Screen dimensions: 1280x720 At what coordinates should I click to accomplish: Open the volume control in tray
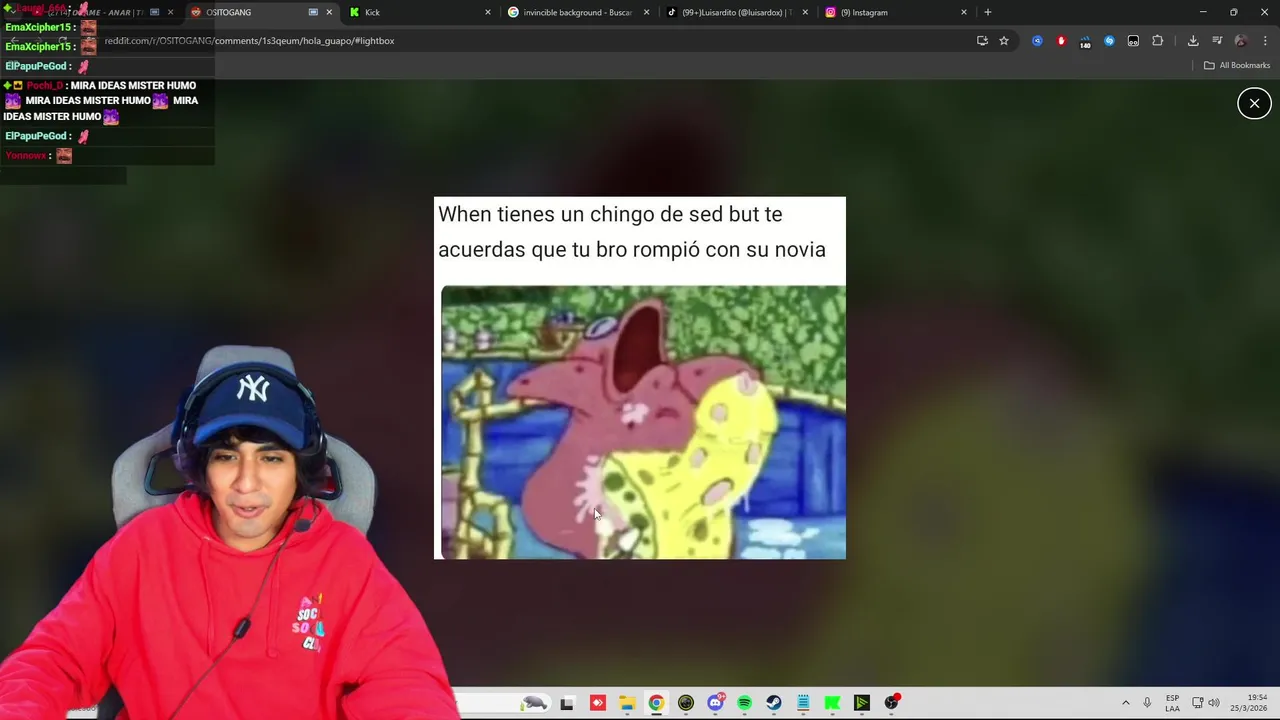click(x=1214, y=703)
